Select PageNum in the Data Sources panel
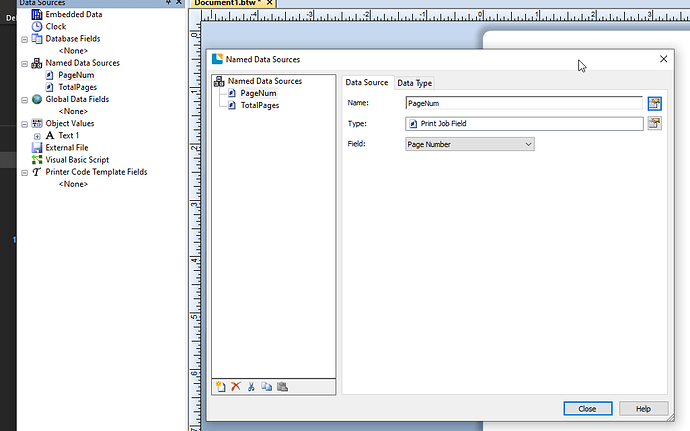This screenshot has width=690, height=431. coord(76,75)
